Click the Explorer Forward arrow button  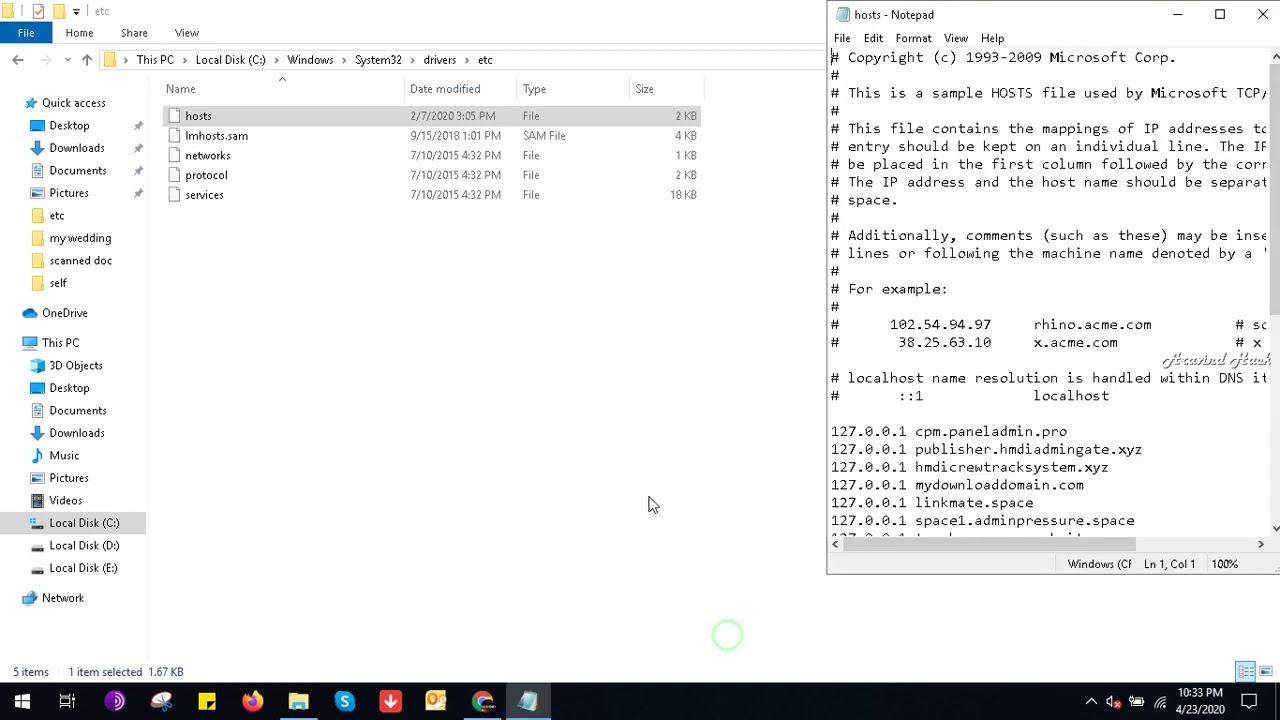(43, 60)
